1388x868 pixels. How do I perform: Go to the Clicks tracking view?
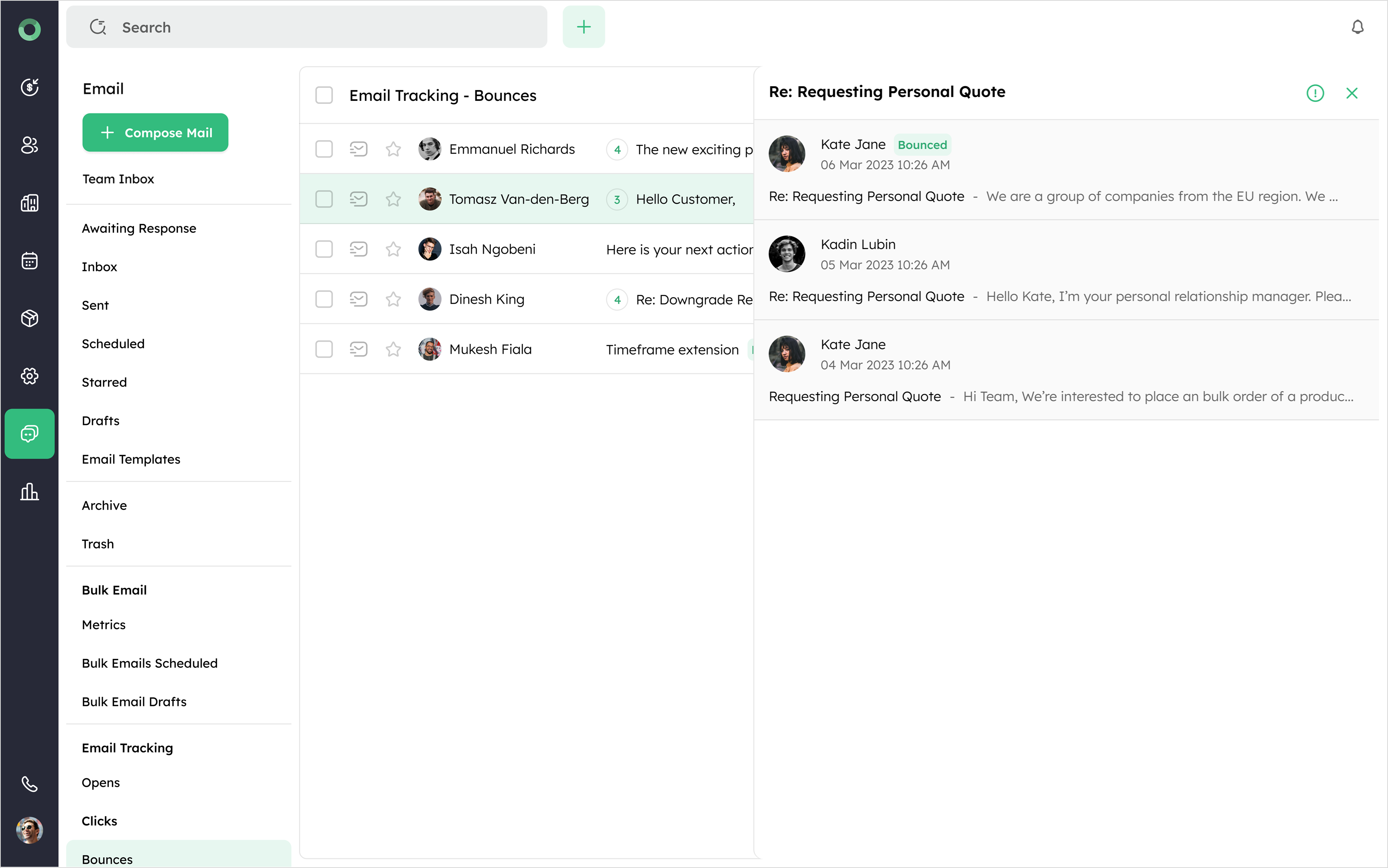coord(99,821)
